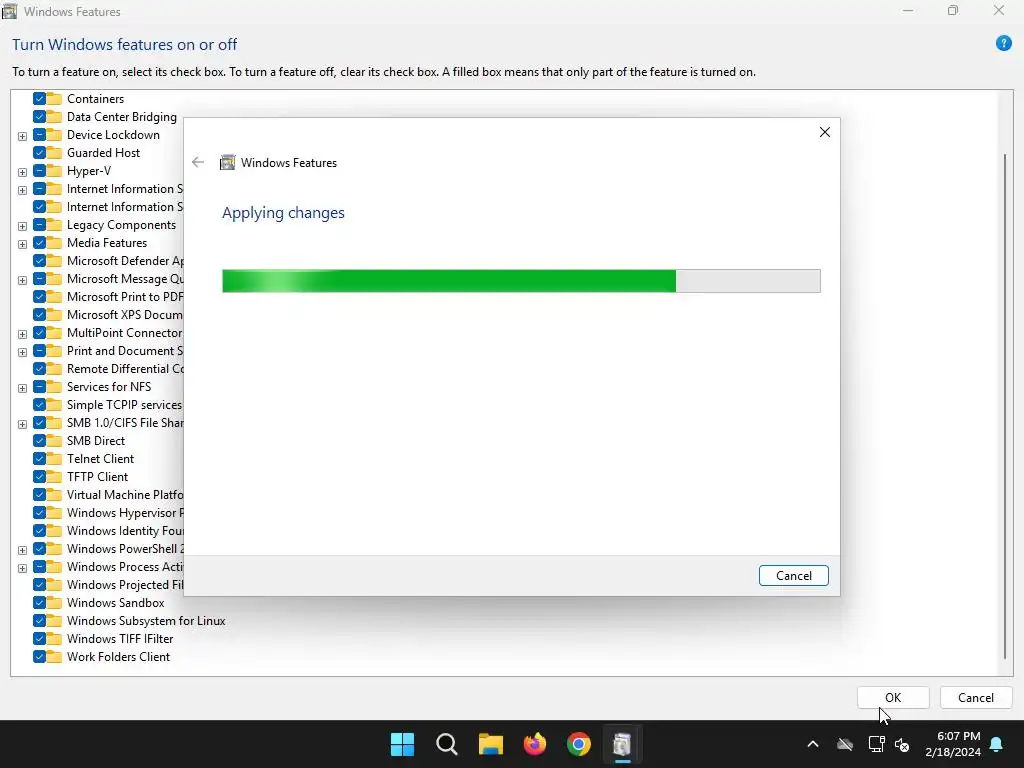The image size is (1024, 768).
Task: Toggle the Telnet Client checkbox
Action: tap(39, 458)
